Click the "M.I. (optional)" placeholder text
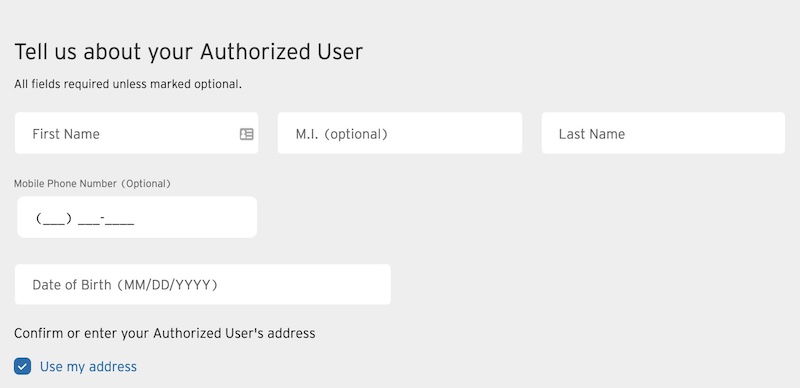The image size is (800, 388). 341,134
